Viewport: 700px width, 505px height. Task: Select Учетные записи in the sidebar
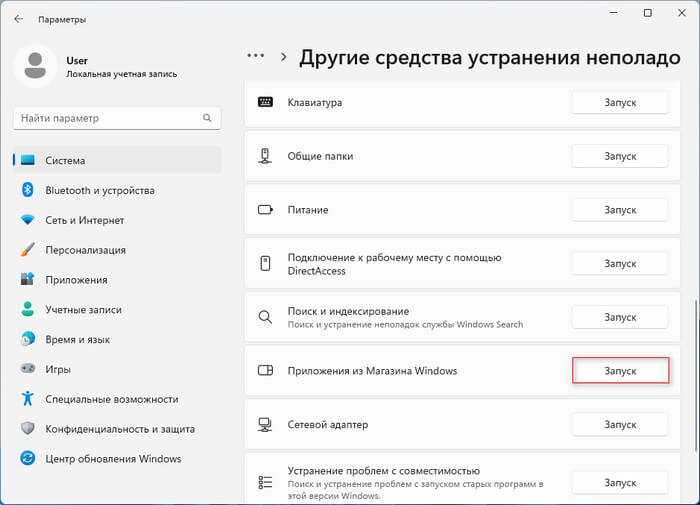[117, 309]
